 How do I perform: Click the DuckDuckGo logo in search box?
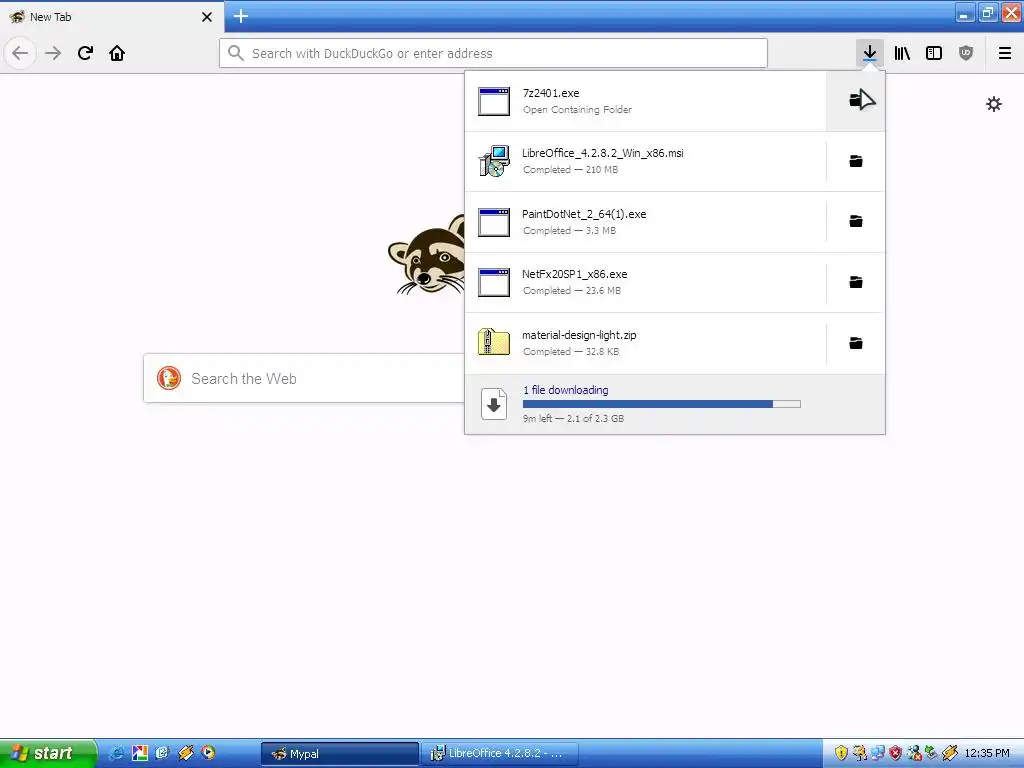pos(168,378)
